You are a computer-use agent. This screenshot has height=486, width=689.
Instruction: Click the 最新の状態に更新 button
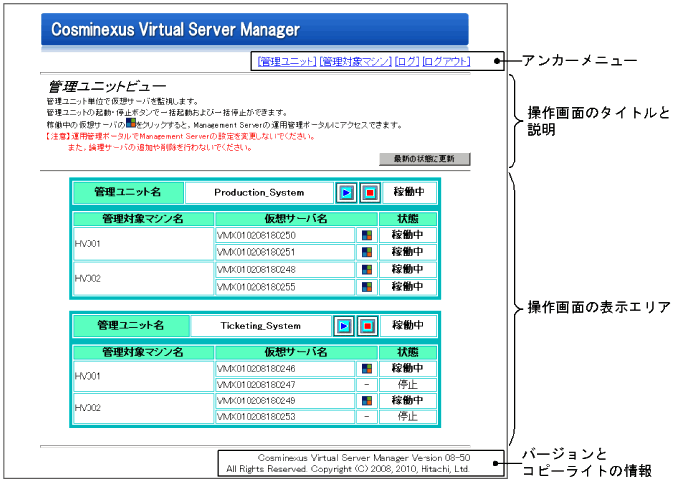424,159
